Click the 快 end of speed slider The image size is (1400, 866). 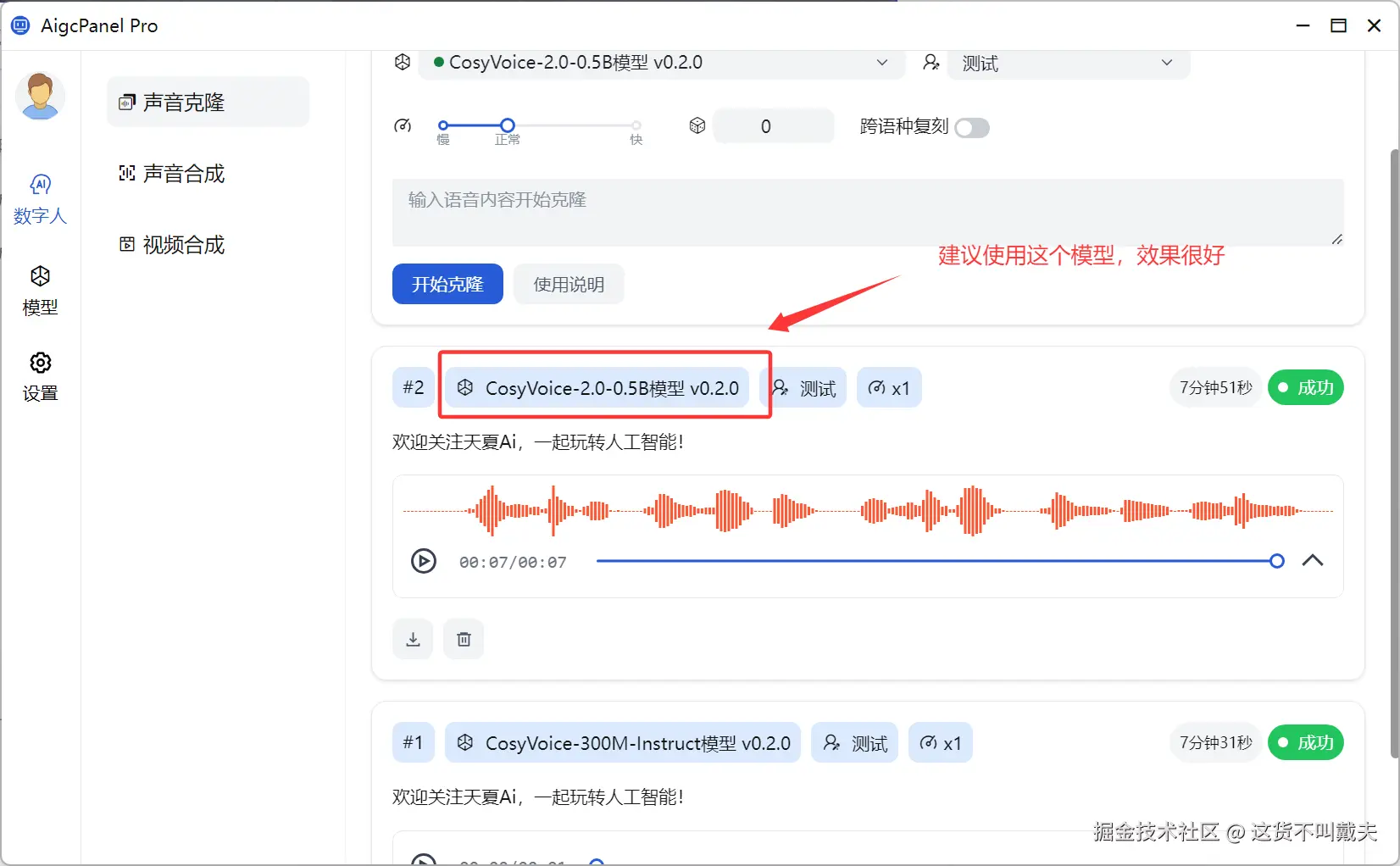click(636, 125)
